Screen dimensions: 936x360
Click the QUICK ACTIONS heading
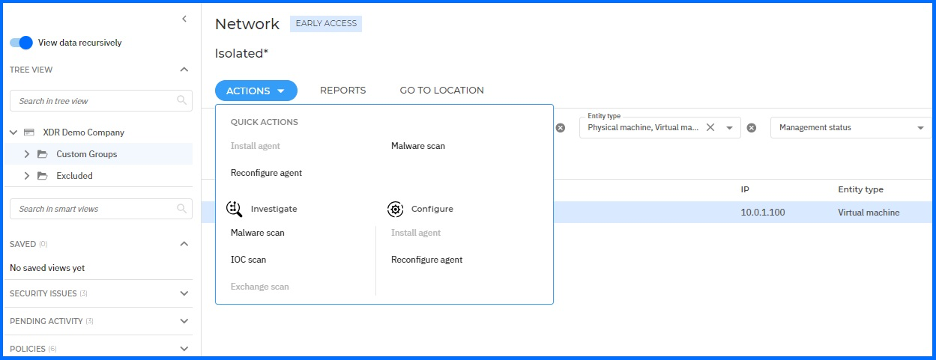[264, 122]
